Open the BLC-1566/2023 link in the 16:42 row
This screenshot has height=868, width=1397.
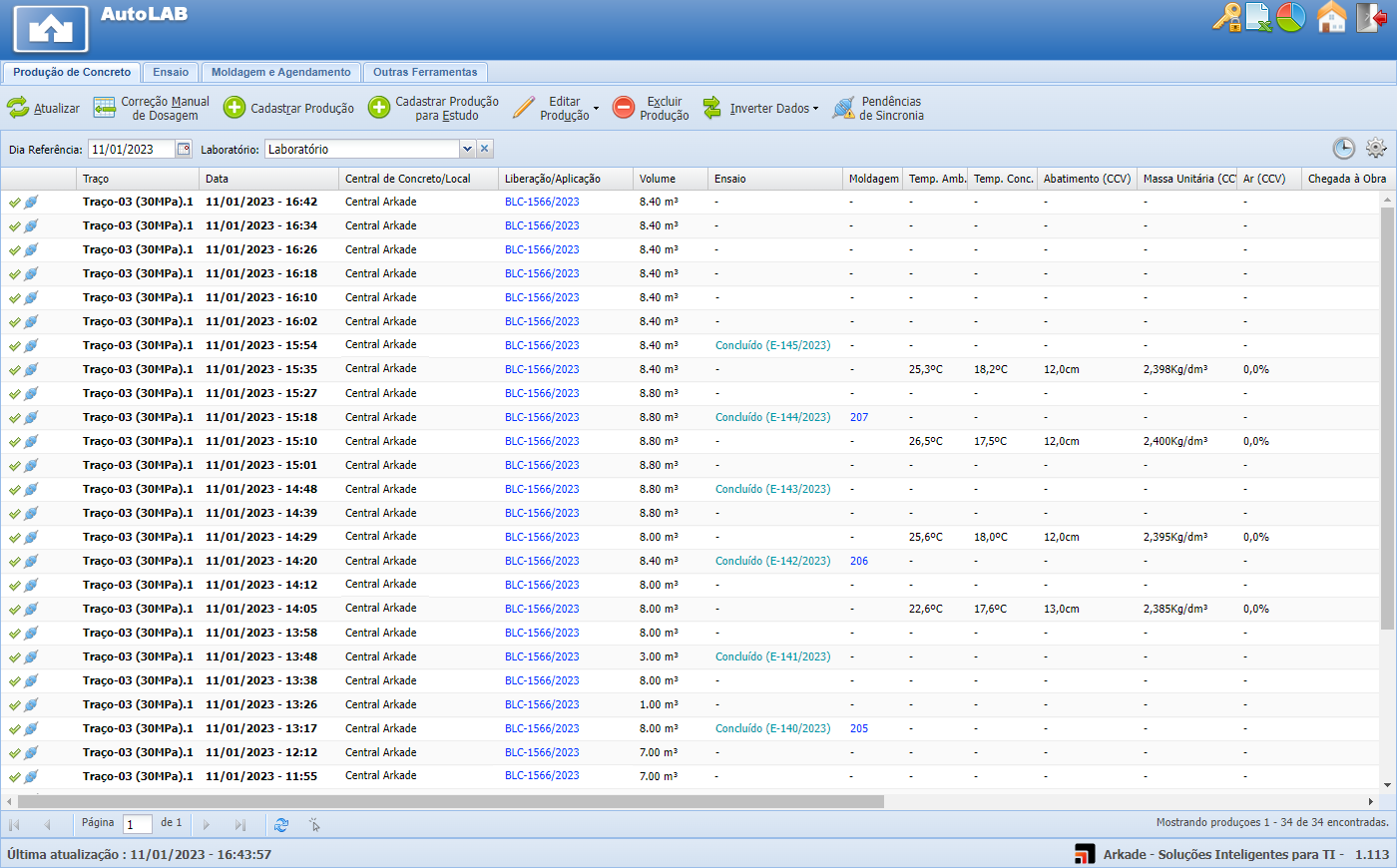pos(542,202)
